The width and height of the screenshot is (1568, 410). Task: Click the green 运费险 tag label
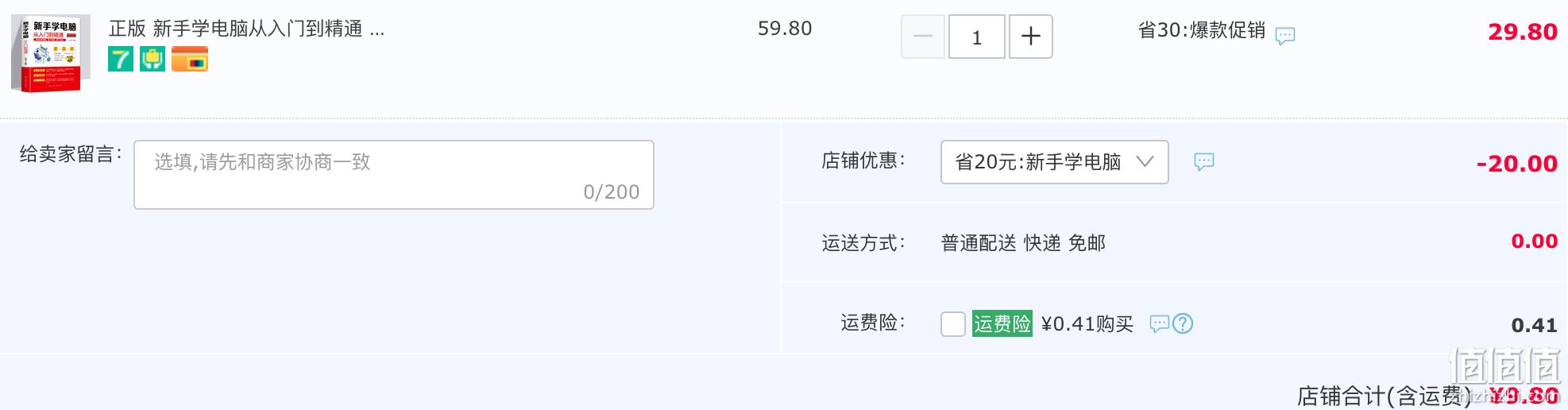tap(1002, 323)
